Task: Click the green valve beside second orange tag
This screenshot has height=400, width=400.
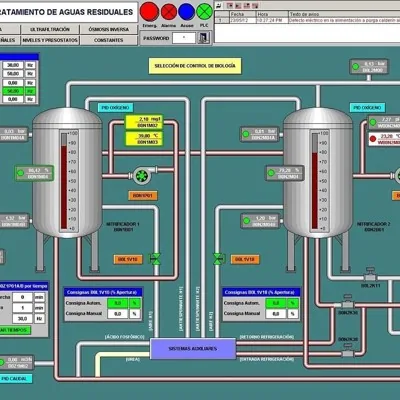Action: (x=218, y=259)
